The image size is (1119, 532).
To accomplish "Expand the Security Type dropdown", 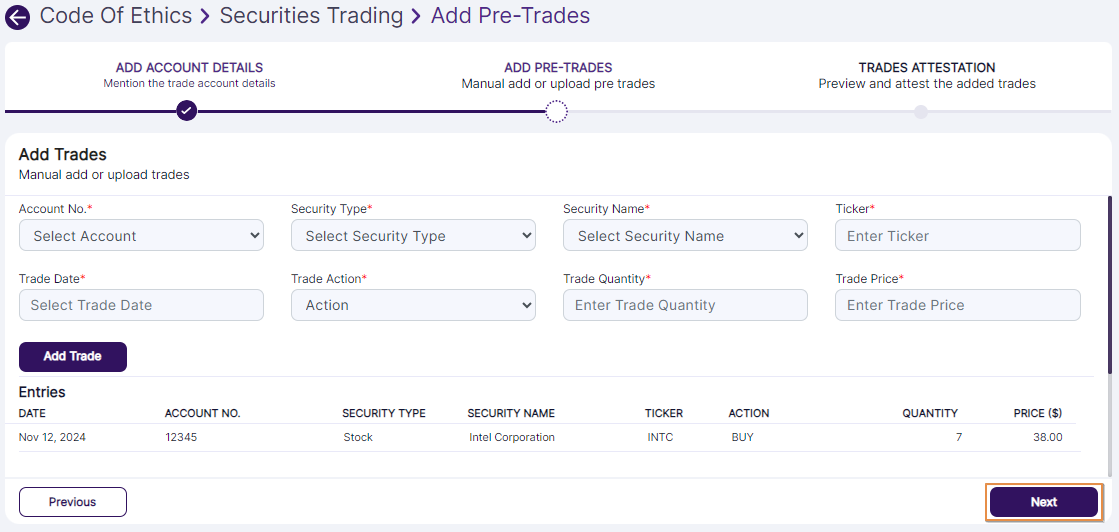I will click(413, 236).
